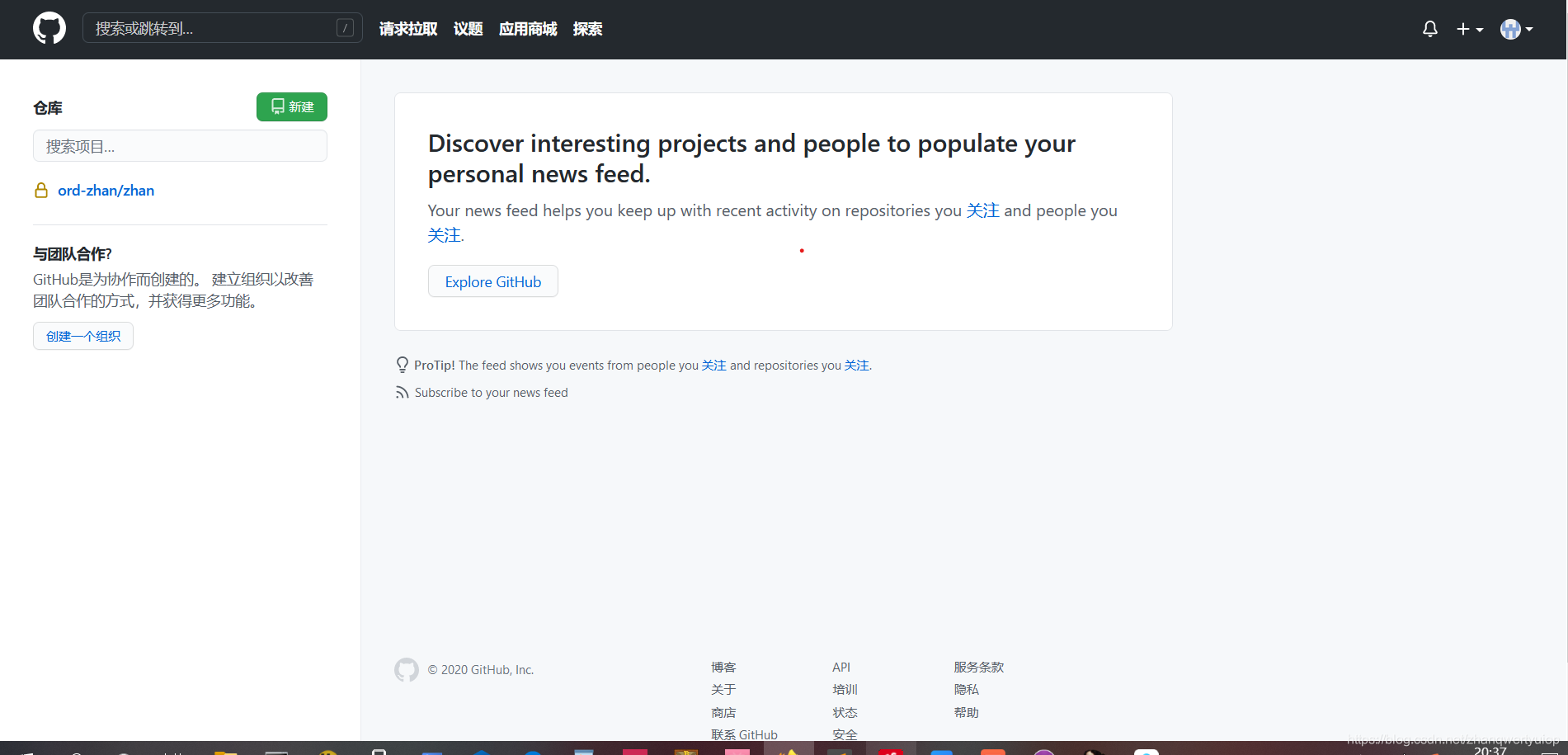
Task: Focus the 搜索项目 repository filter field
Action: coord(180,146)
